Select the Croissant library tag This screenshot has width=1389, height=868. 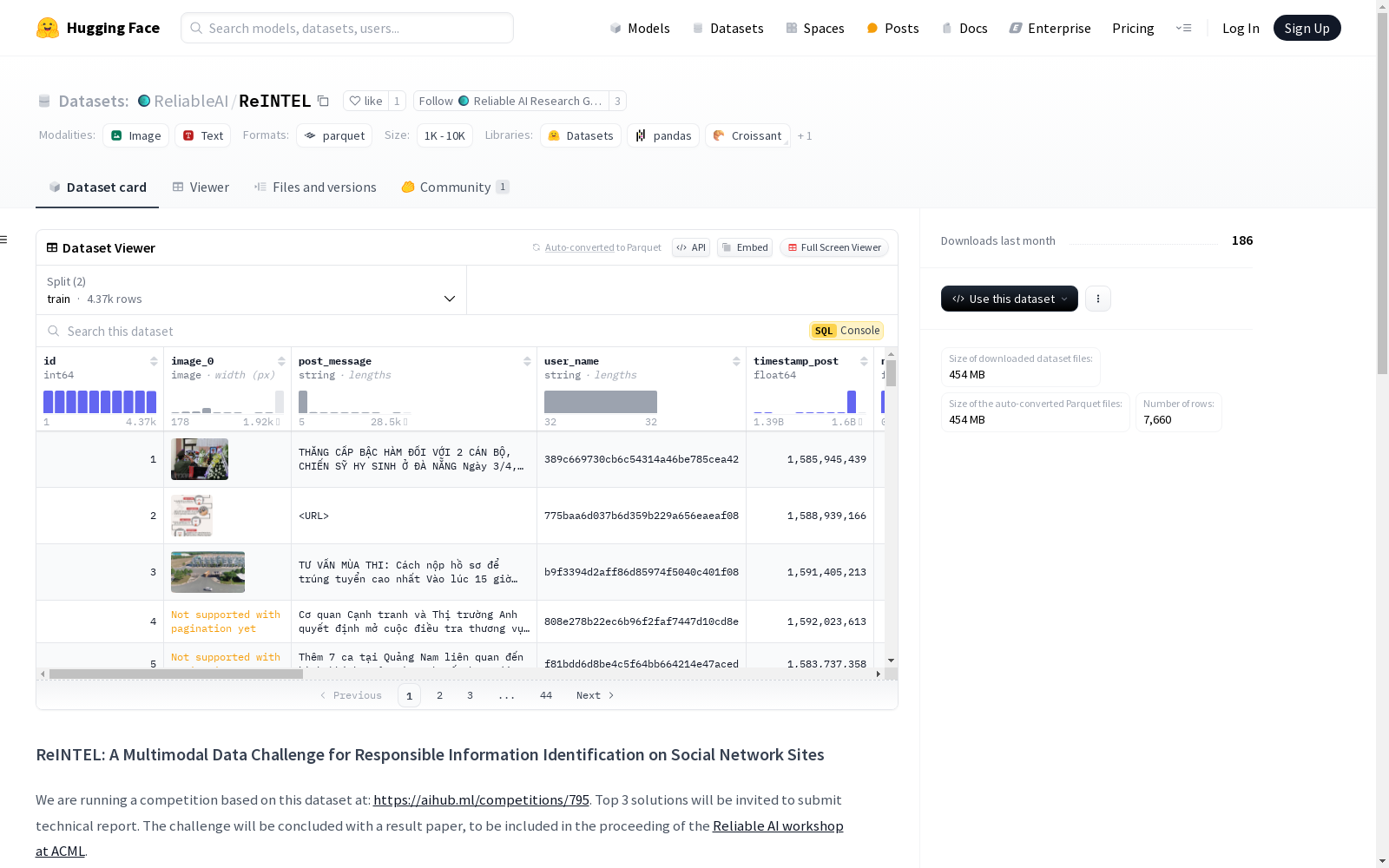(747, 135)
